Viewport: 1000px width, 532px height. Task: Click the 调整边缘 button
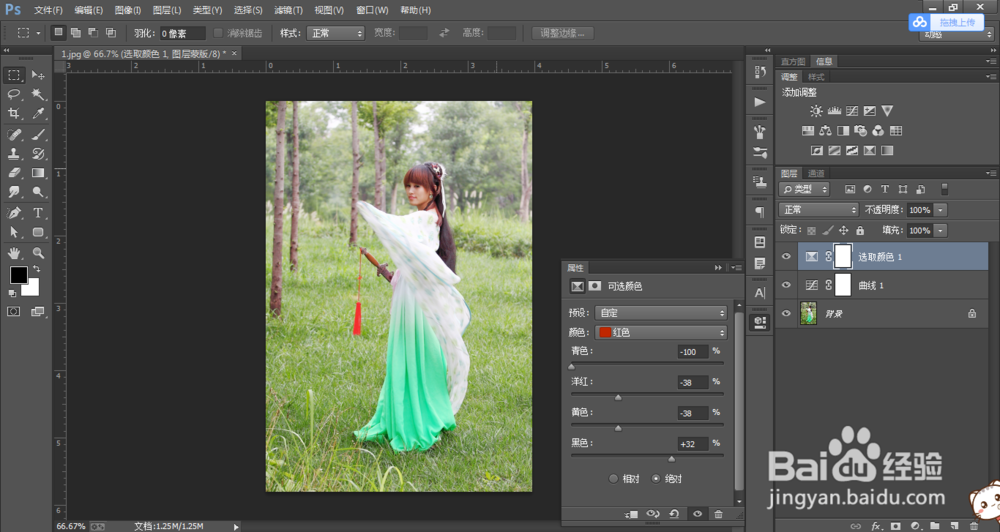pos(562,33)
